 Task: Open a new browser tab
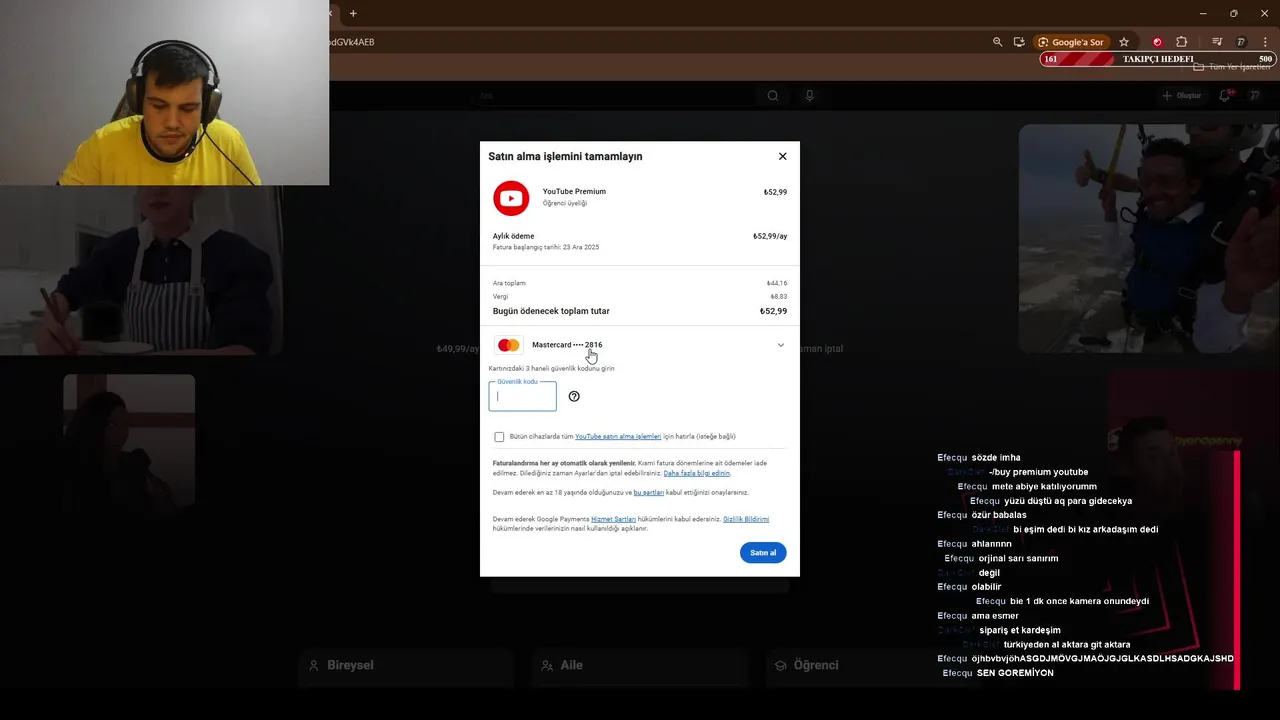click(x=353, y=13)
